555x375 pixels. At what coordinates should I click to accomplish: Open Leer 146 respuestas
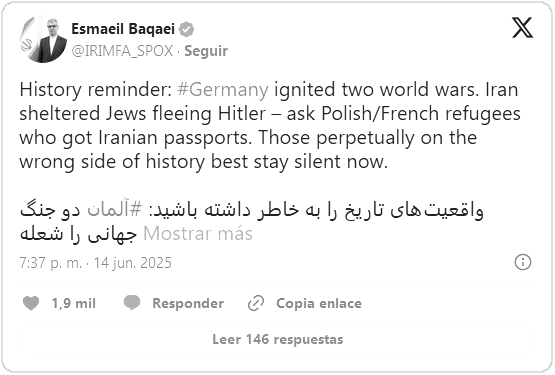pos(278,339)
